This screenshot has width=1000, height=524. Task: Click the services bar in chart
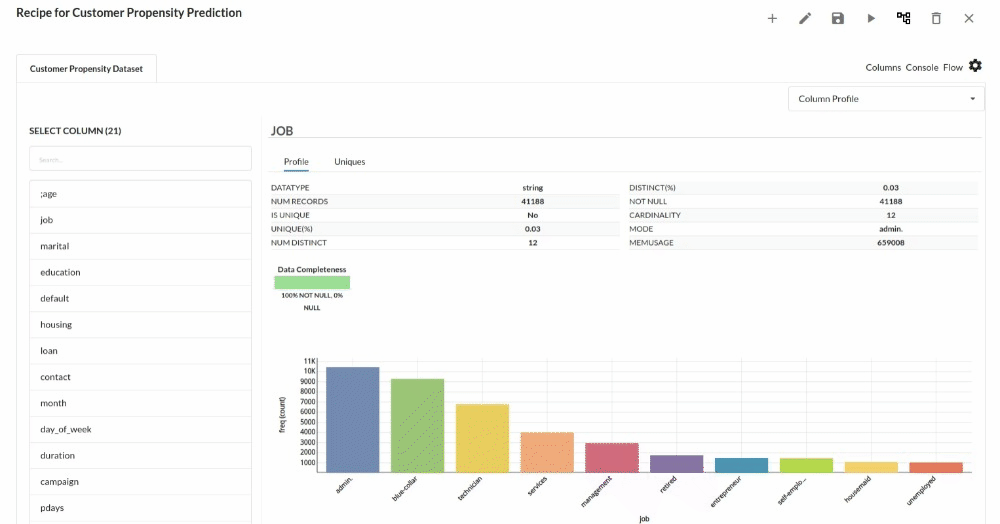pyautogui.click(x=547, y=452)
